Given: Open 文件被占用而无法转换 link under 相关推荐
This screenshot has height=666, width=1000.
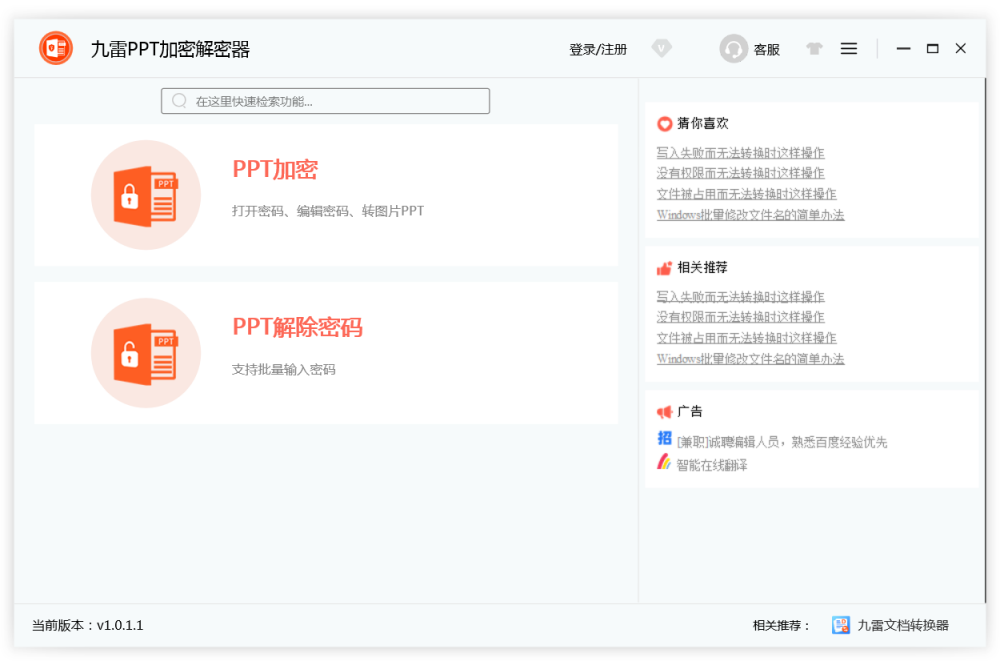Looking at the screenshot, I should click(746, 338).
